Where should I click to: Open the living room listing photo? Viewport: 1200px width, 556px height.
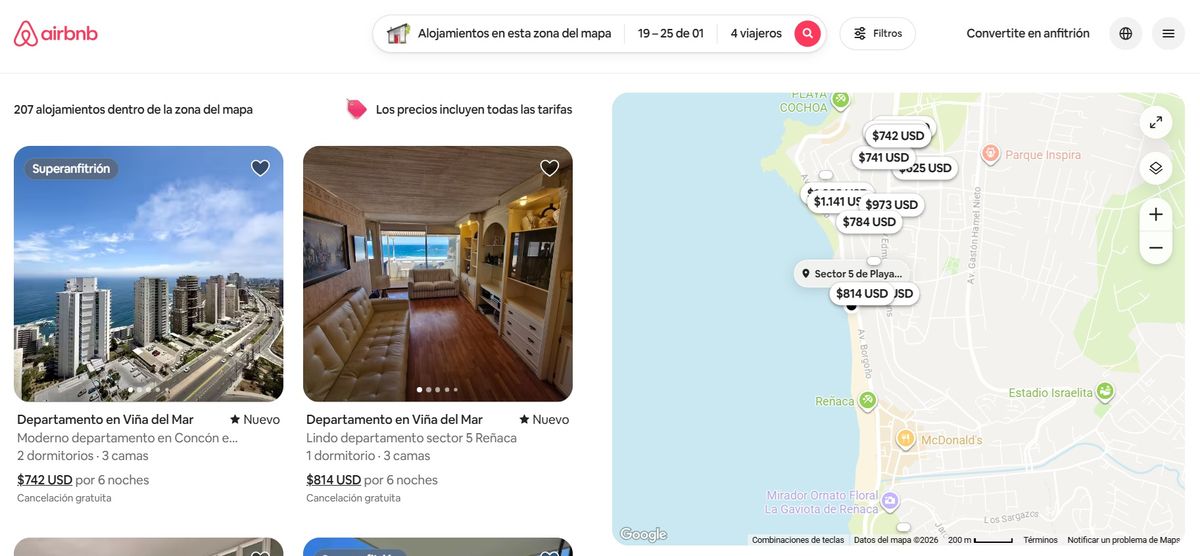[x=438, y=274]
